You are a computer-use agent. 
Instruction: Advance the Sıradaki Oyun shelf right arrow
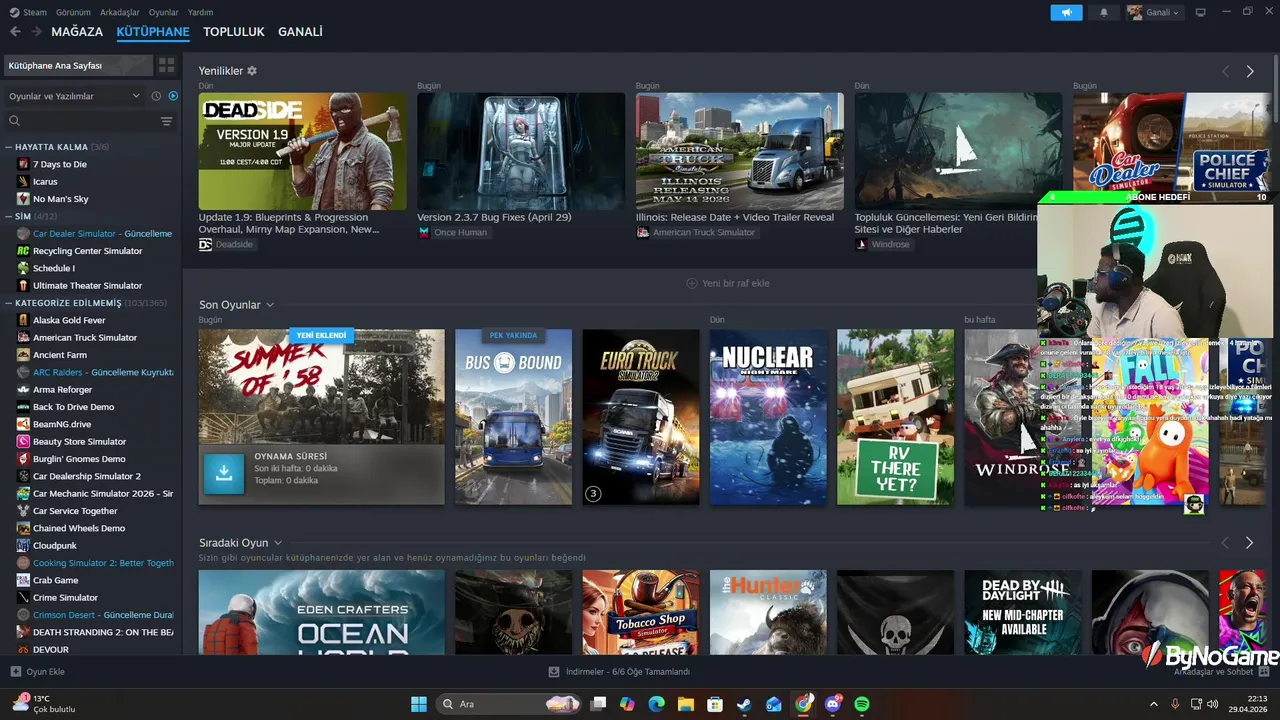coord(1249,542)
